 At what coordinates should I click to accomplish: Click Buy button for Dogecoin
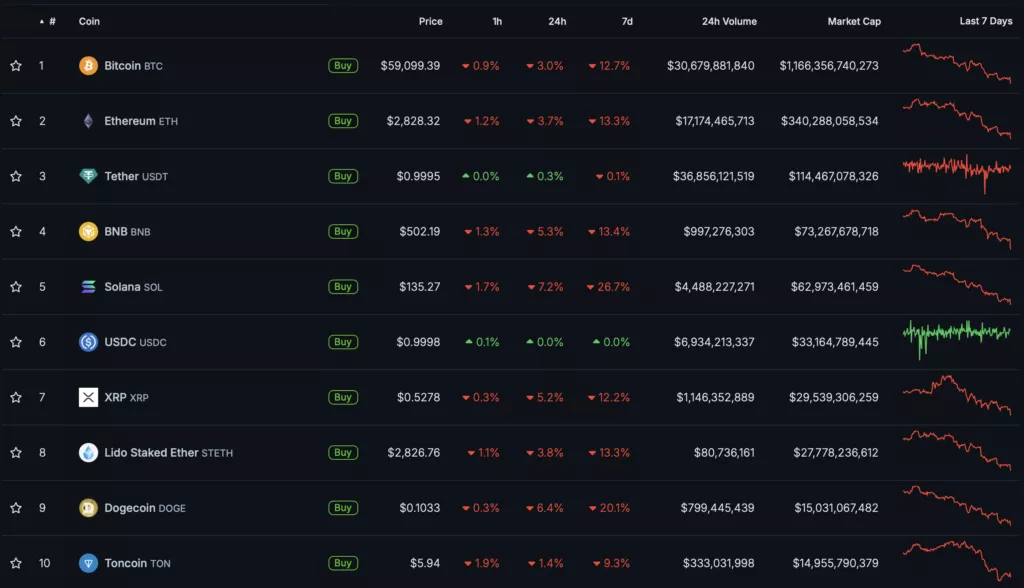pyautogui.click(x=343, y=508)
